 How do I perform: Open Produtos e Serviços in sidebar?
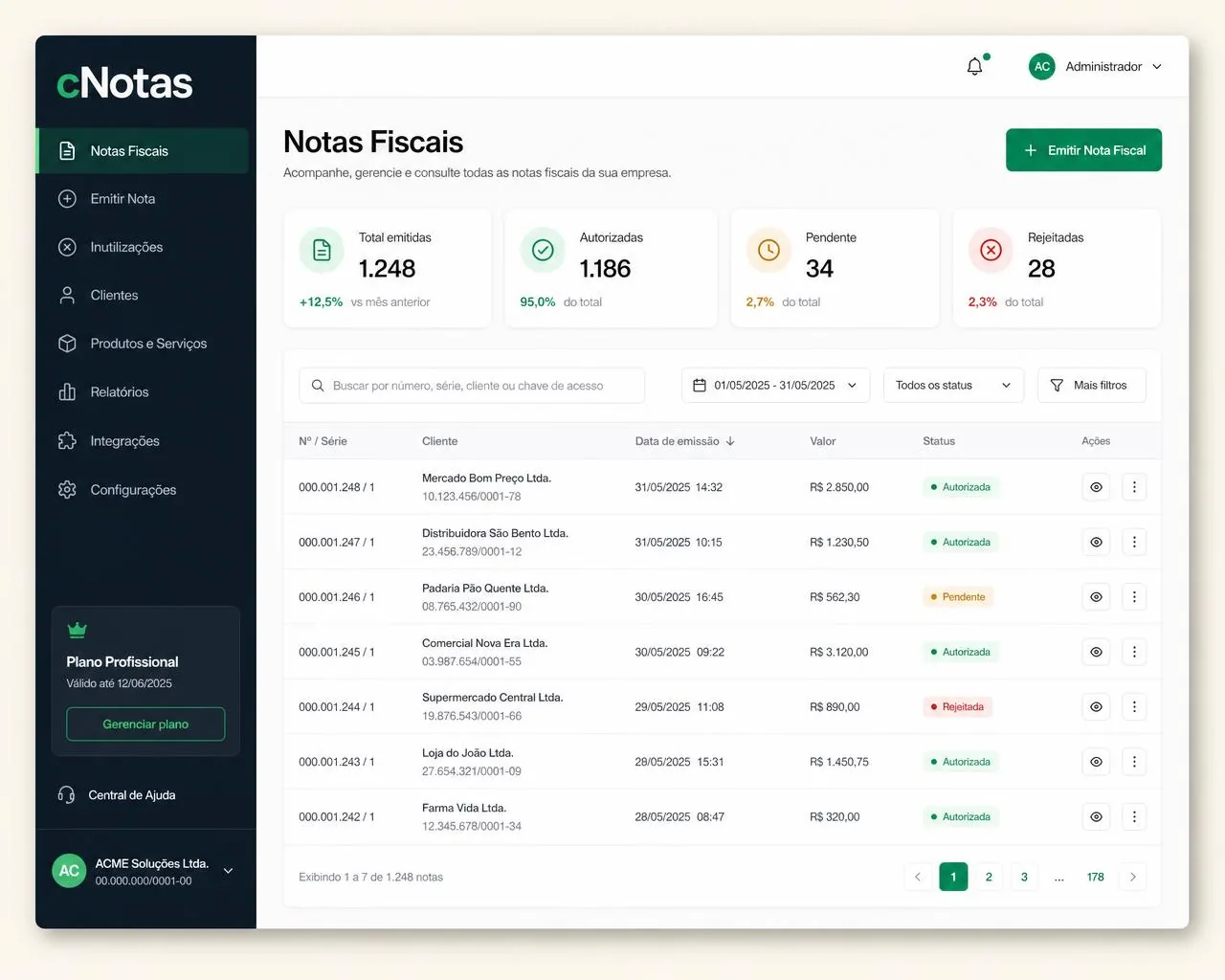click(142, 344)
